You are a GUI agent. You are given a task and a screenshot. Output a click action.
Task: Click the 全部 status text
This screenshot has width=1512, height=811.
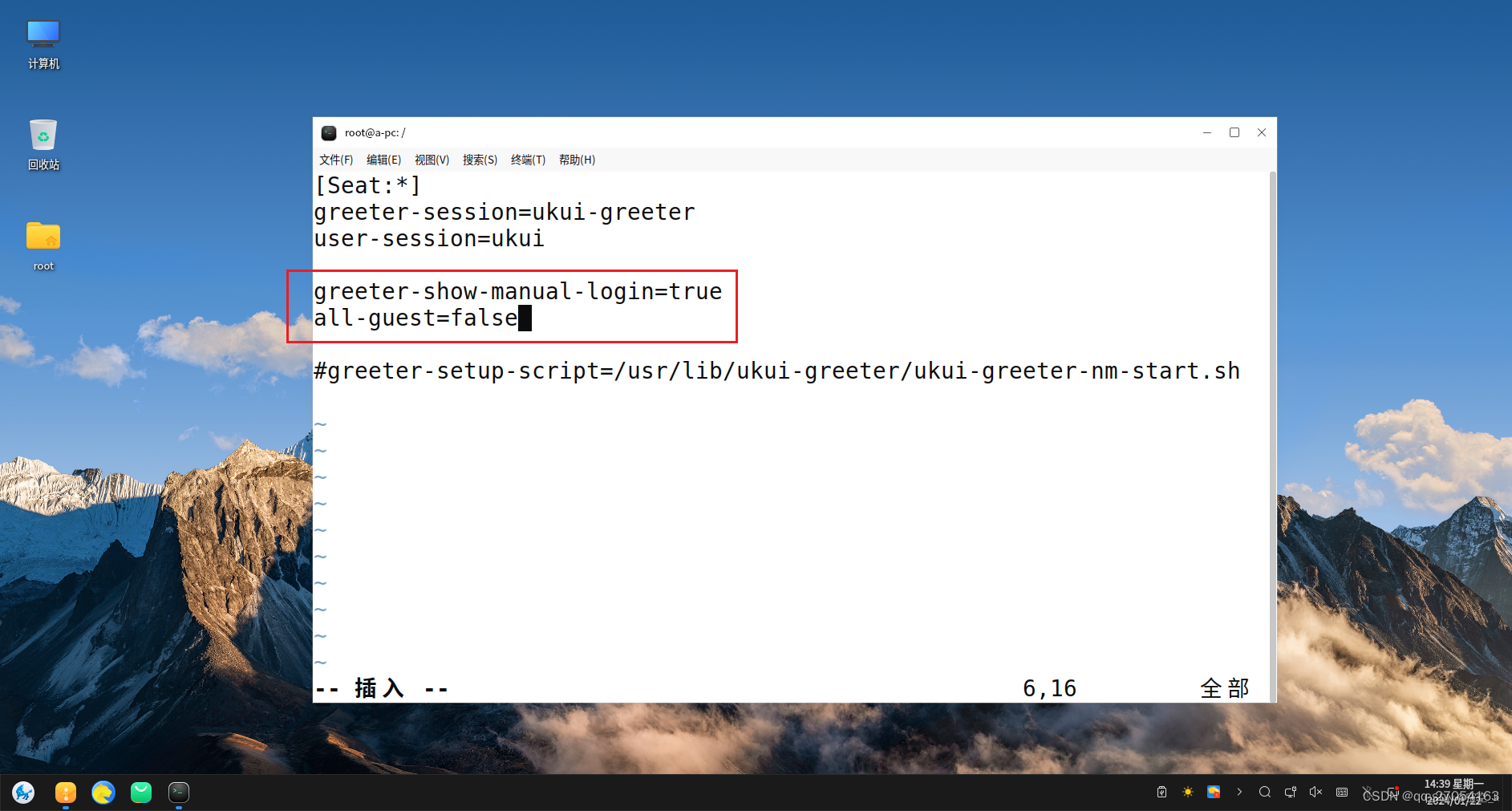1224,688
